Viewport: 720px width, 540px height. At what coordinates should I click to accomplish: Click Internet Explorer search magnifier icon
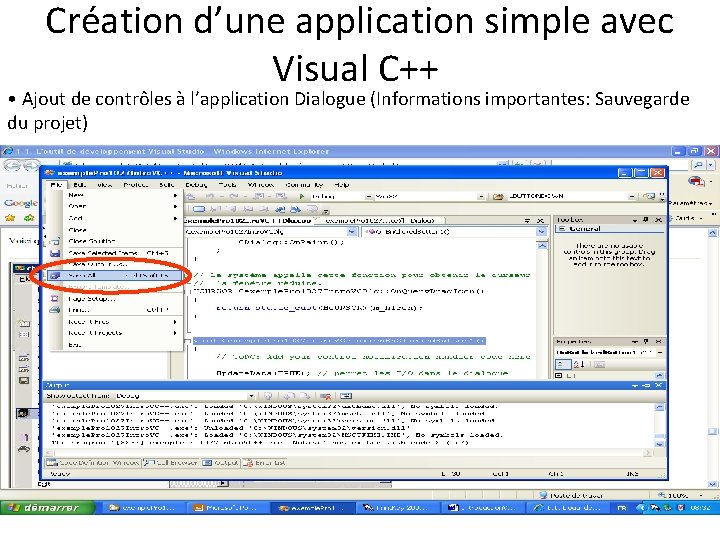(x=698, y=165)
